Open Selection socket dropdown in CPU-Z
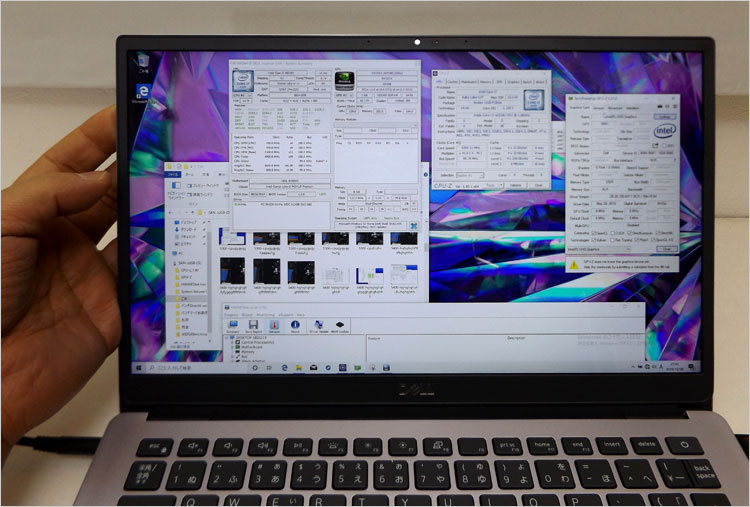This screenshot has width=750, height=507. point(470,175)
